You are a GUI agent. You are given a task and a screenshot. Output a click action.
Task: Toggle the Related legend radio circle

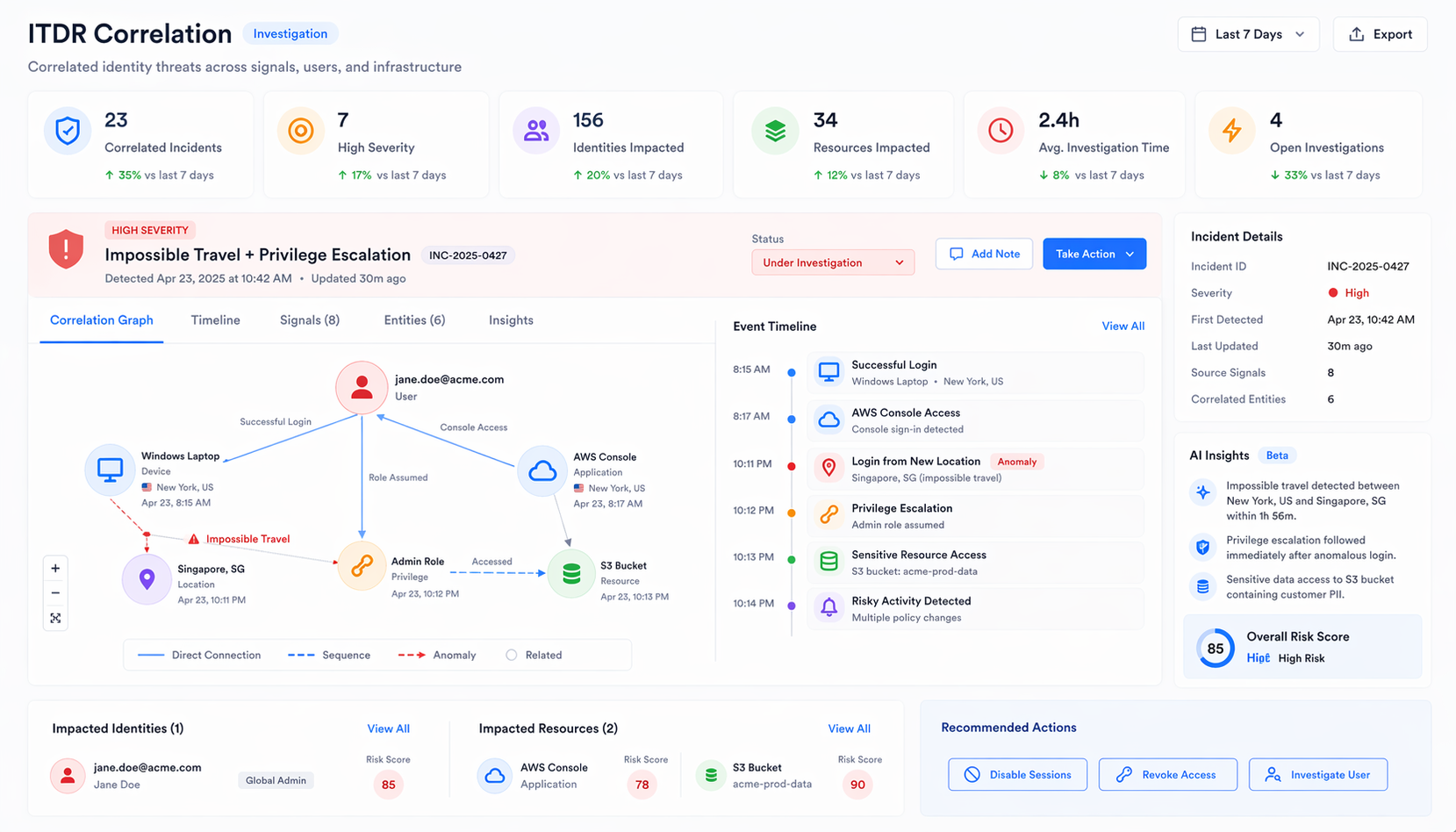[x=512, y=656]
